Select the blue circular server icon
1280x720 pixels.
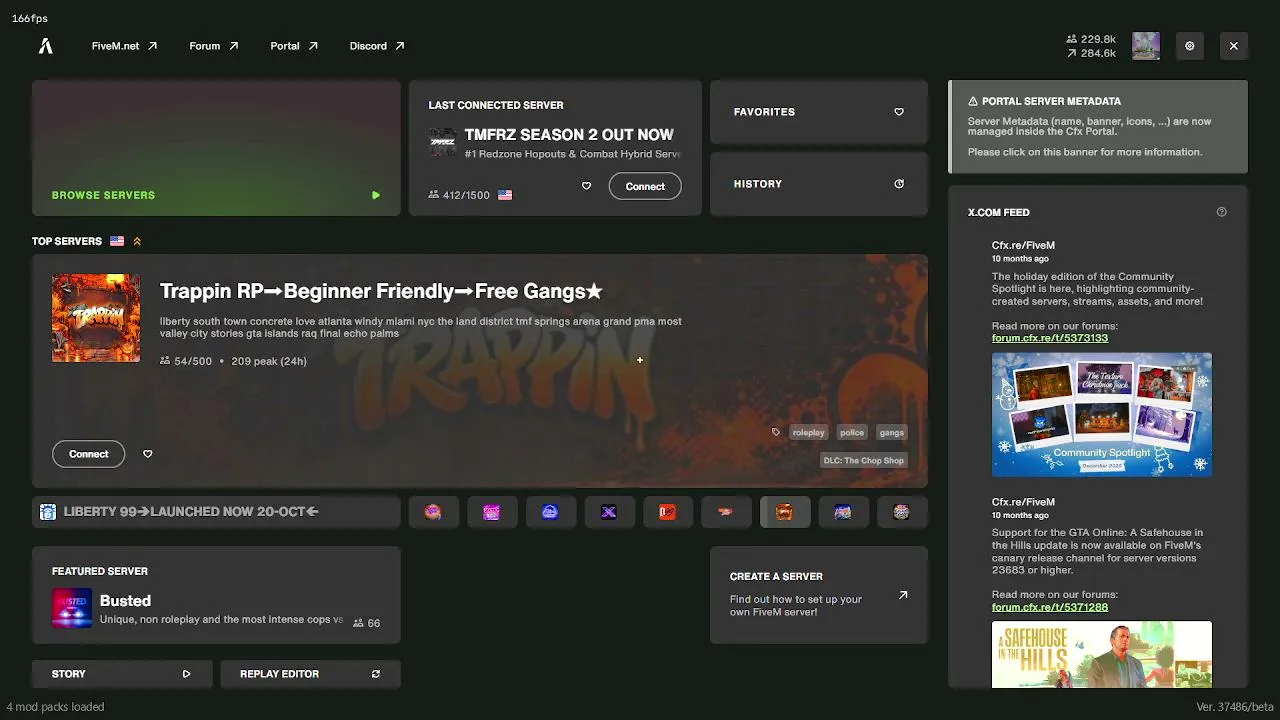click(550, 512)
